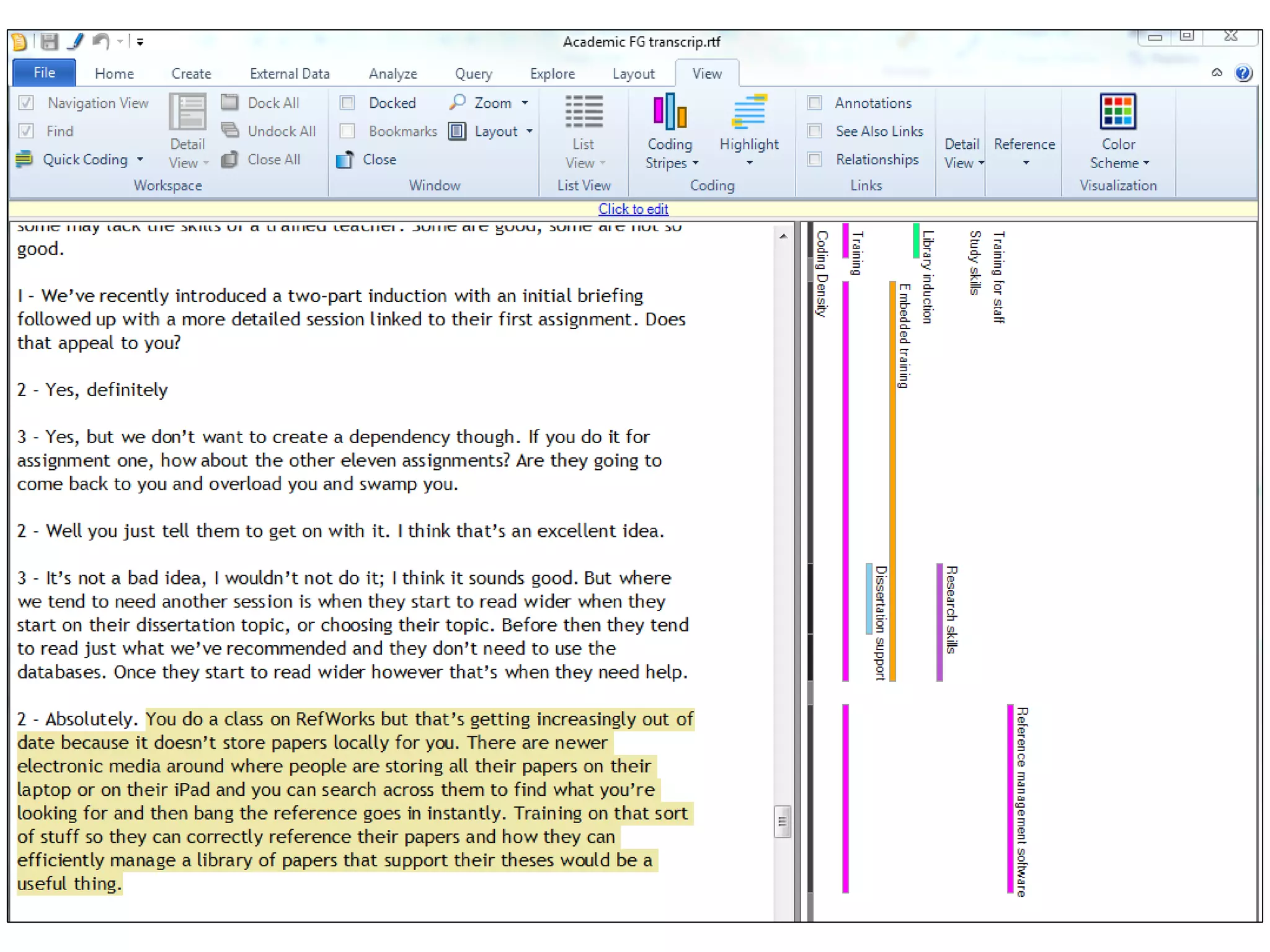
Task: Open the Layout dropdown arrow
Action: [x=530, y=131]
